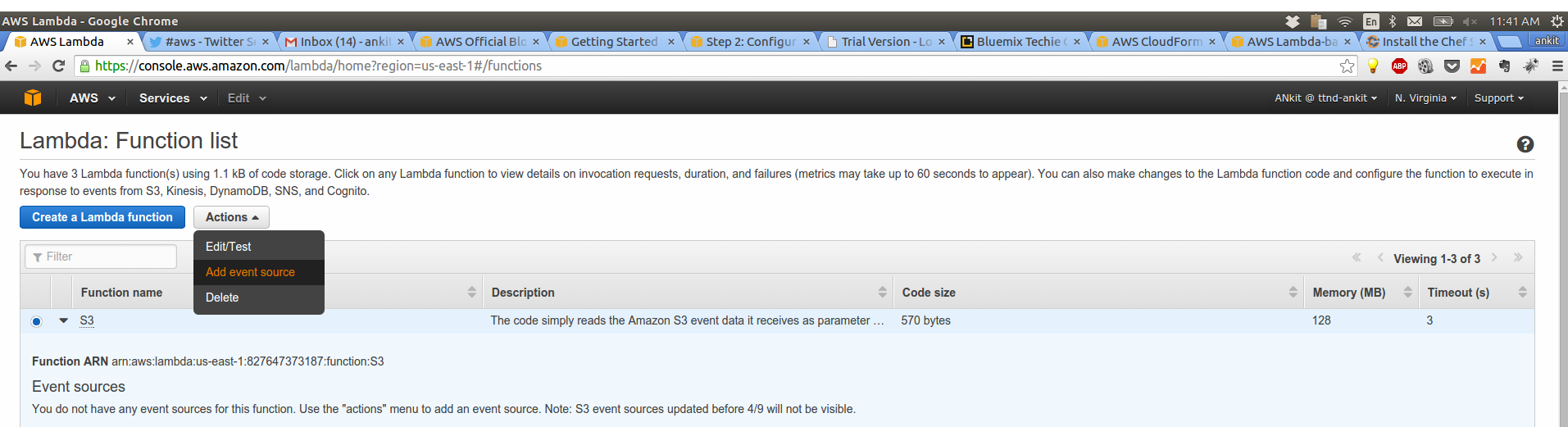The width and height of the screenshot is (1568, 427).
Task: Switch to the AWS CloudFormation tab
Action: [1156, 41]
